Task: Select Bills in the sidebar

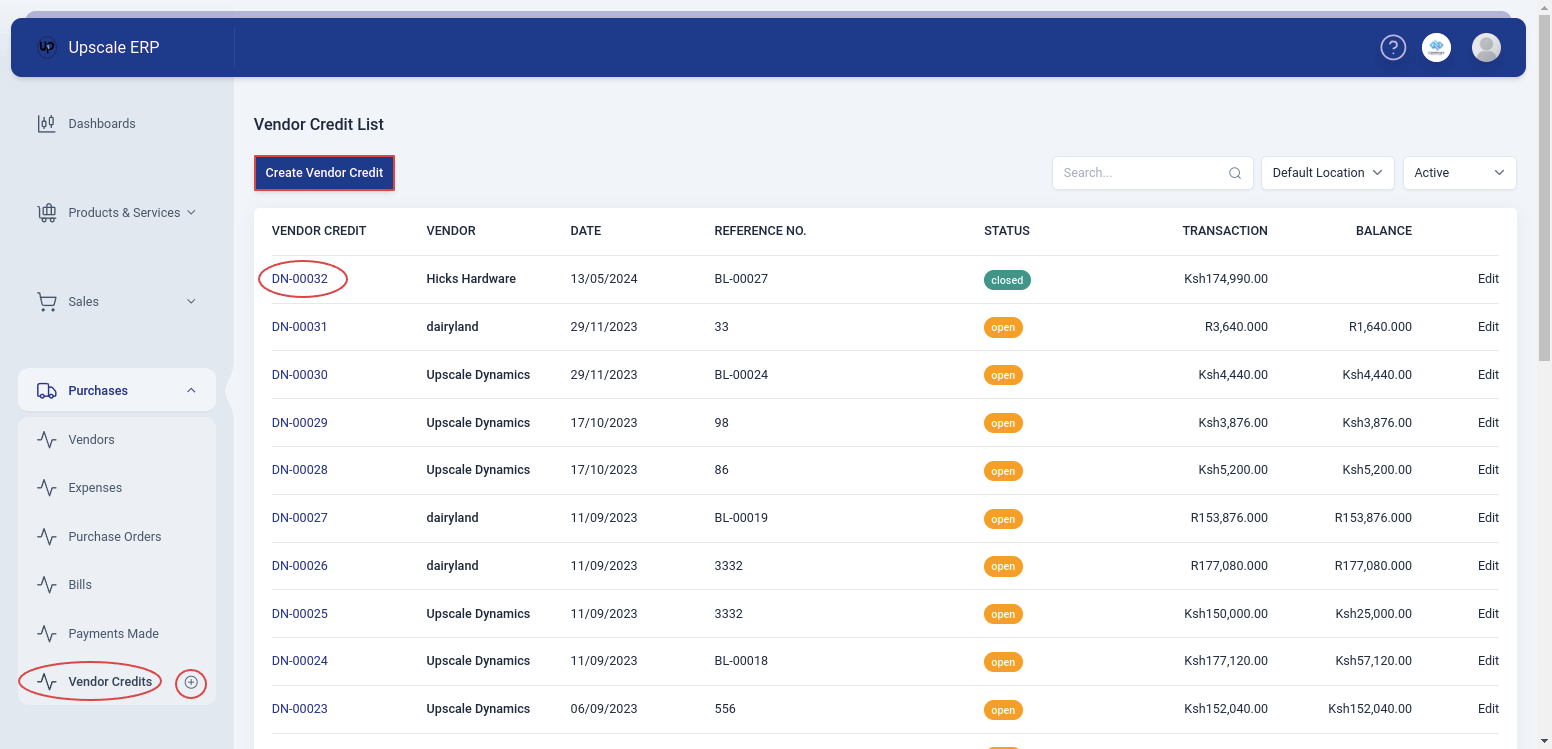Action: pos(80,585)
